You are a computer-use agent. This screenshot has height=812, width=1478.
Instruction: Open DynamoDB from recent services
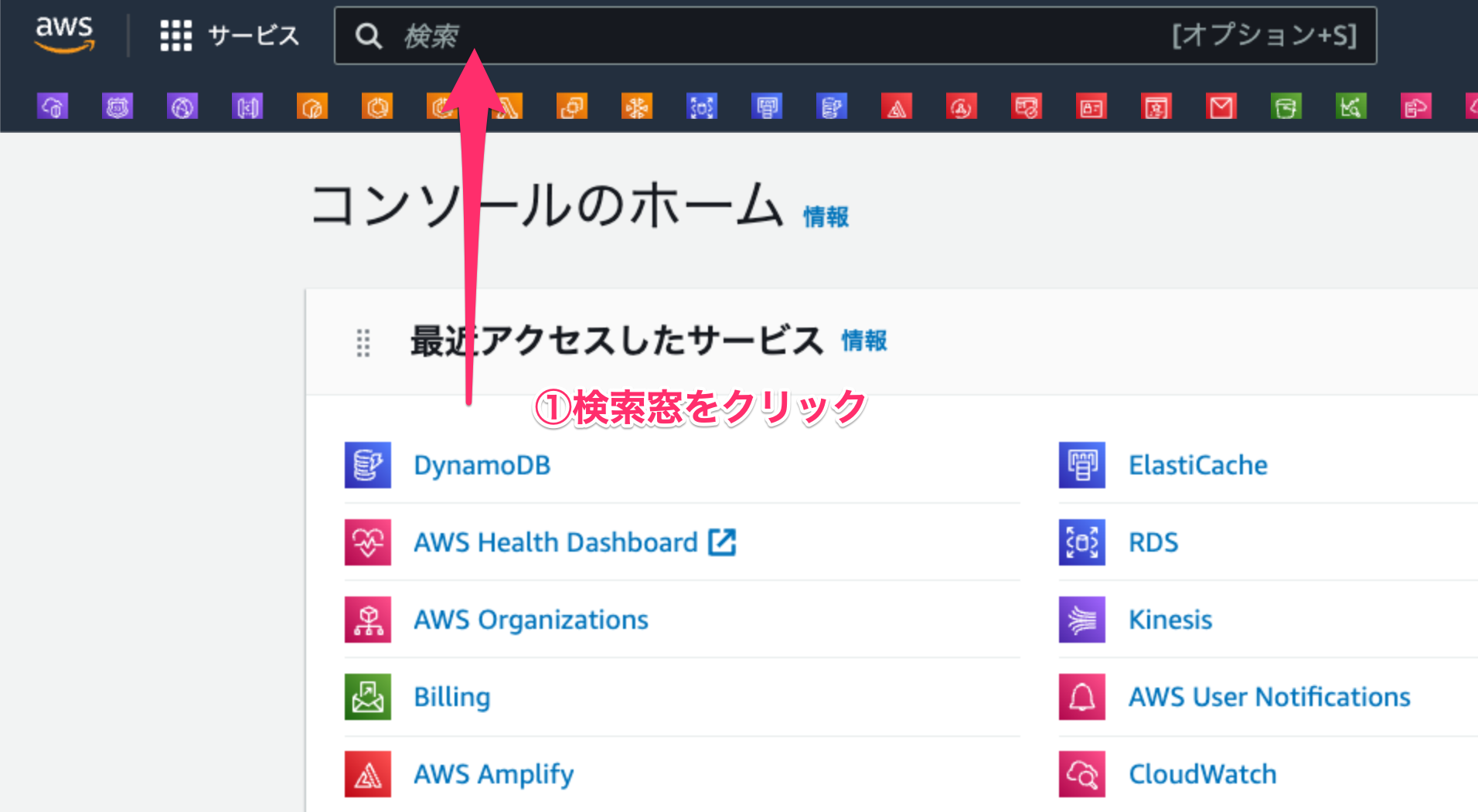click(482, 465)
